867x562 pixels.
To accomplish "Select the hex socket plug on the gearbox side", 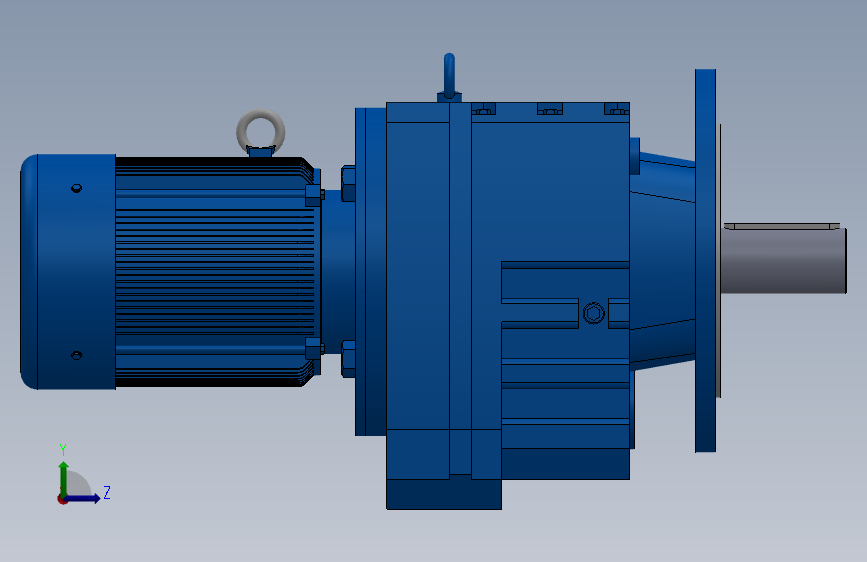I will tap(594, 314).
